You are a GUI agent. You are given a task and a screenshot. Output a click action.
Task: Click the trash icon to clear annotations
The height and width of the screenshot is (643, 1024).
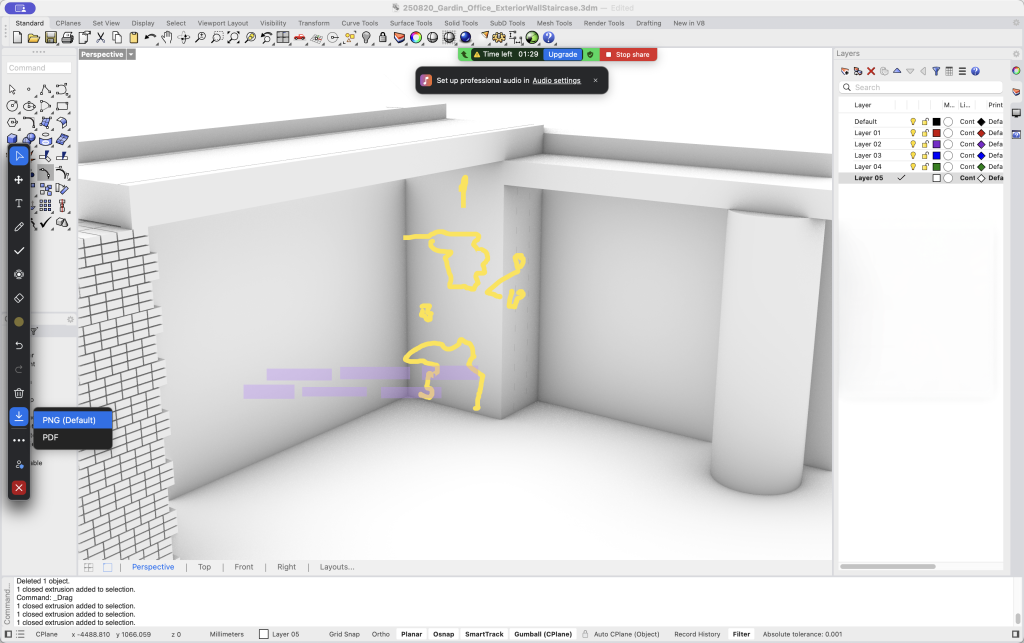[19, 392]
